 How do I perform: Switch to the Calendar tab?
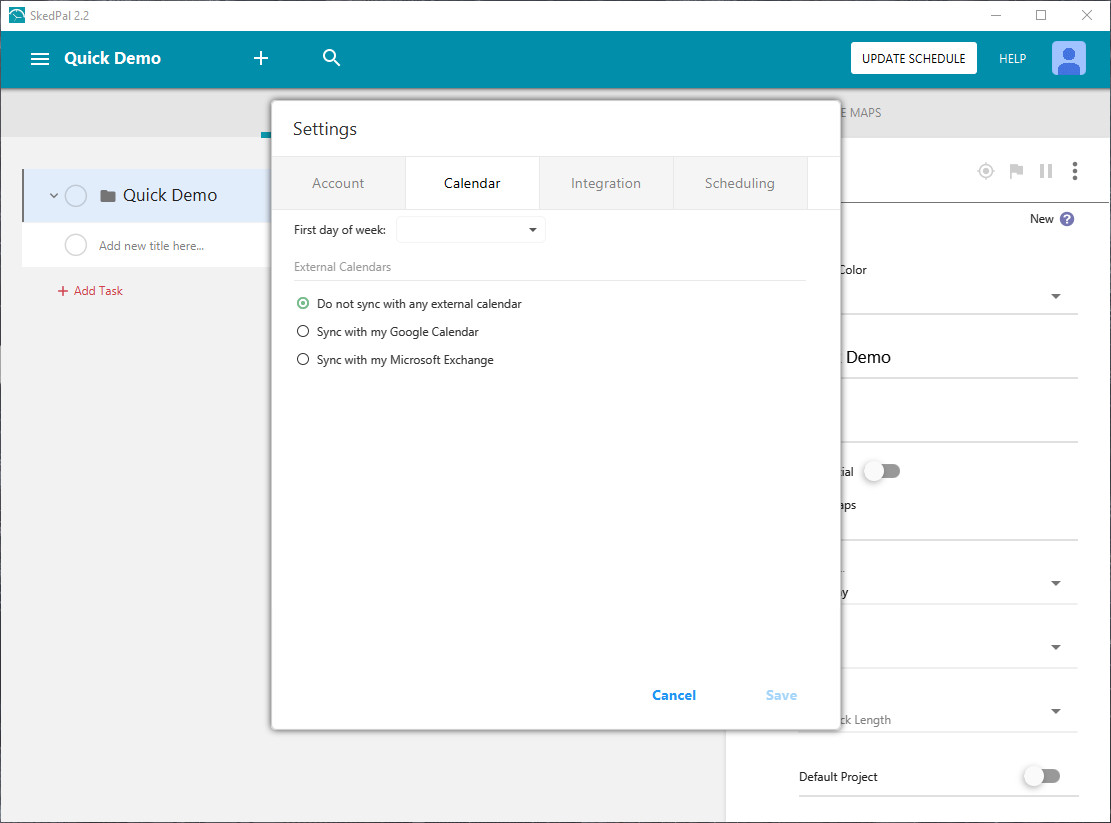[472, 183]
